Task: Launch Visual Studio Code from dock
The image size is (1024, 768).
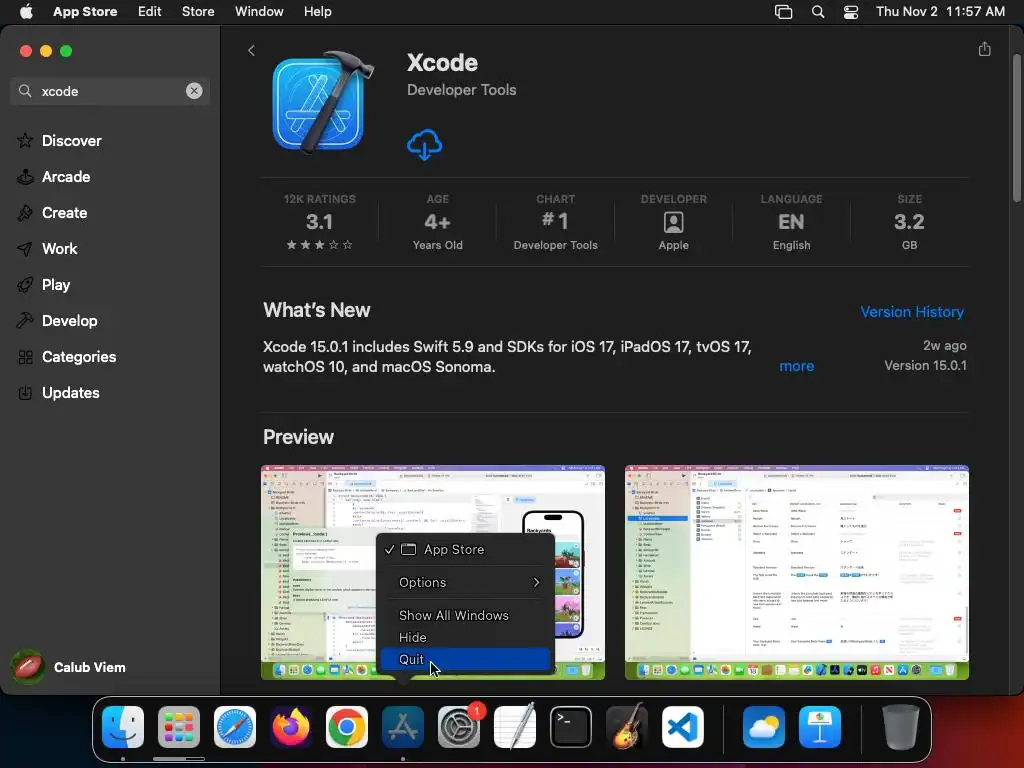Action: point(683,726)
